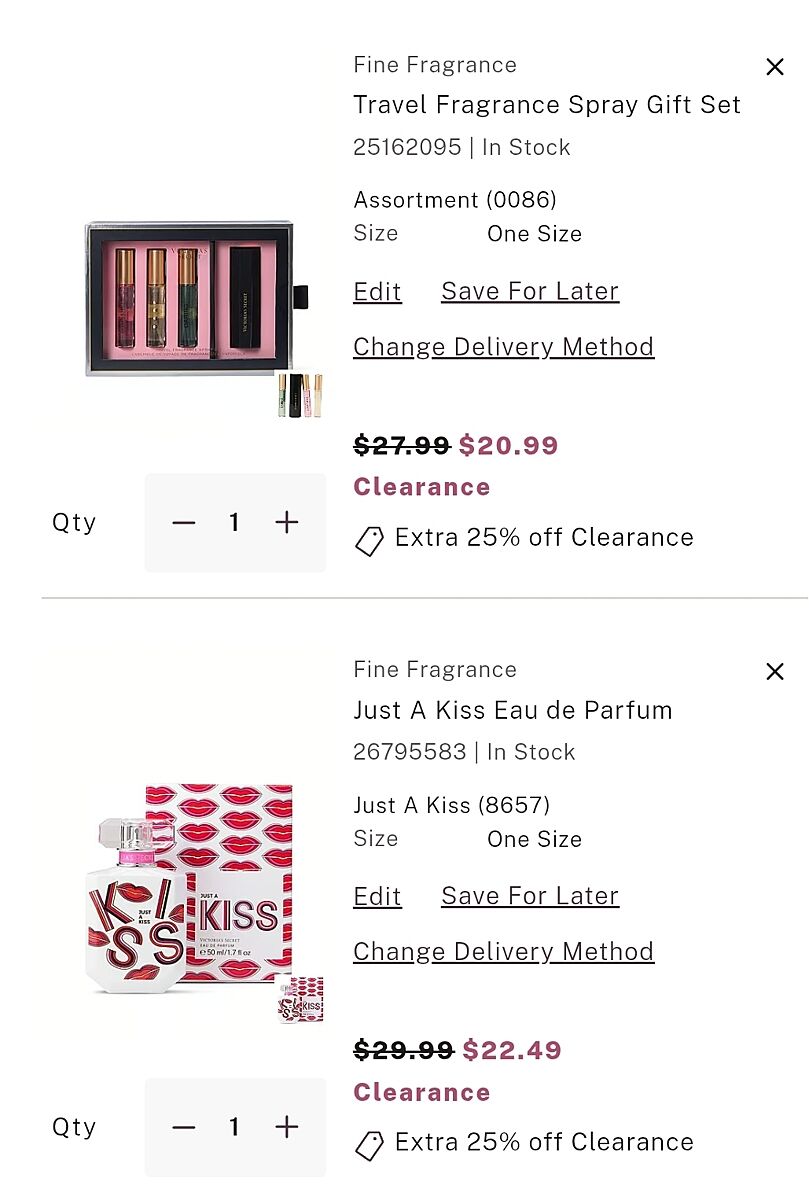
Task: Remove Just A Kiss Eau de Parfum item
Action: click(x=774, y=672)
